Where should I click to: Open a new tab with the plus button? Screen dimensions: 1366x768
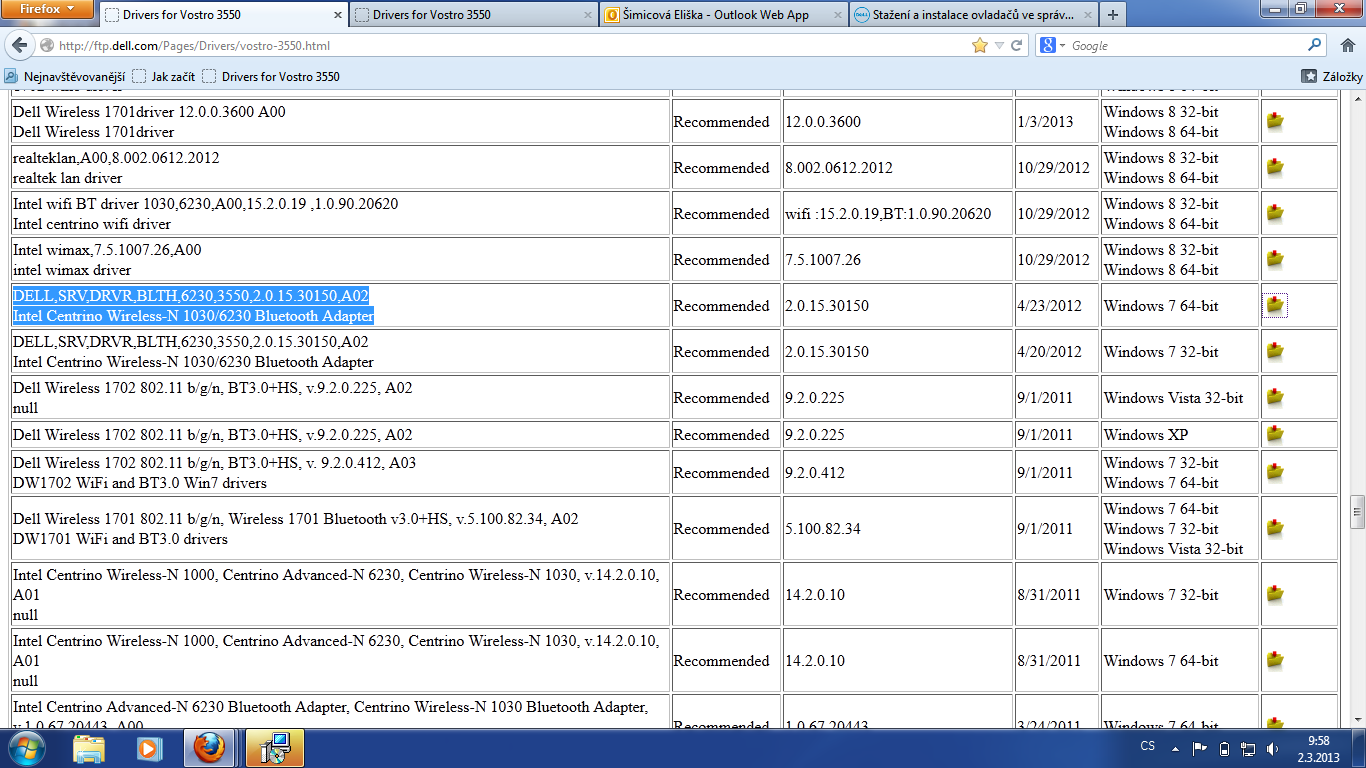(1113, 15)
